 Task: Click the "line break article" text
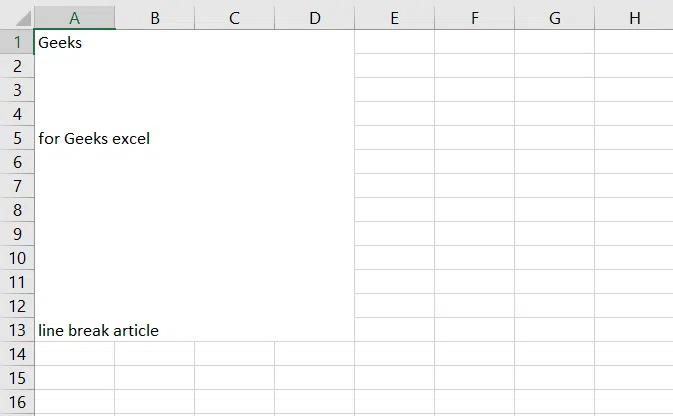pos(98,331)
